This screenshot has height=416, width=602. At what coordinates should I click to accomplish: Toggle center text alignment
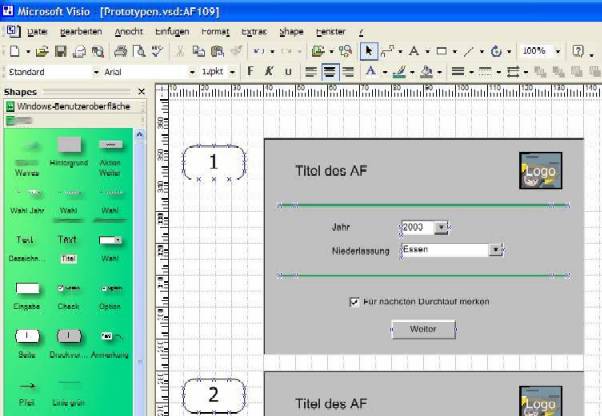point(330,72)
